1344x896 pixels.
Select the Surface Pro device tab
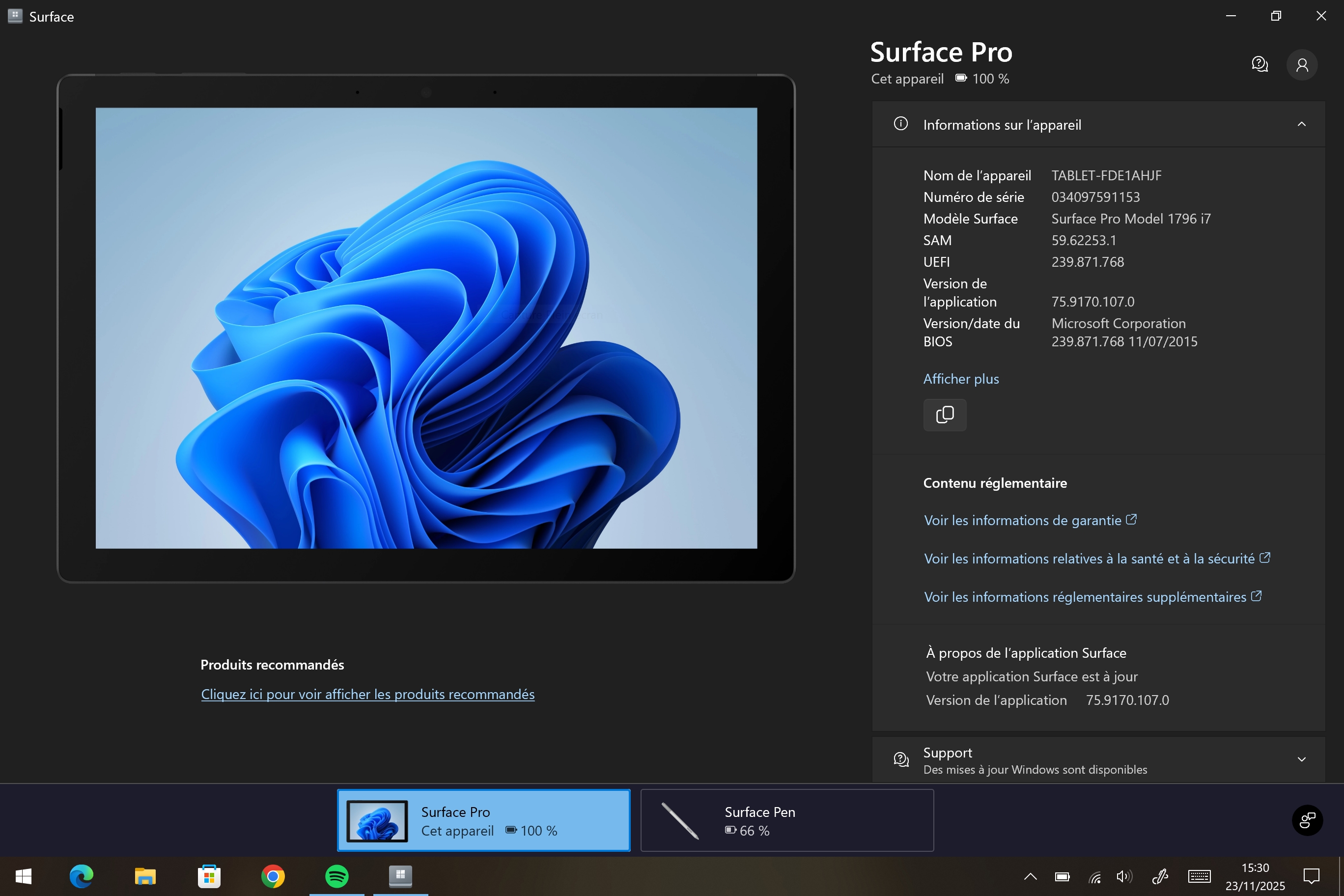[x=483, y=820]
